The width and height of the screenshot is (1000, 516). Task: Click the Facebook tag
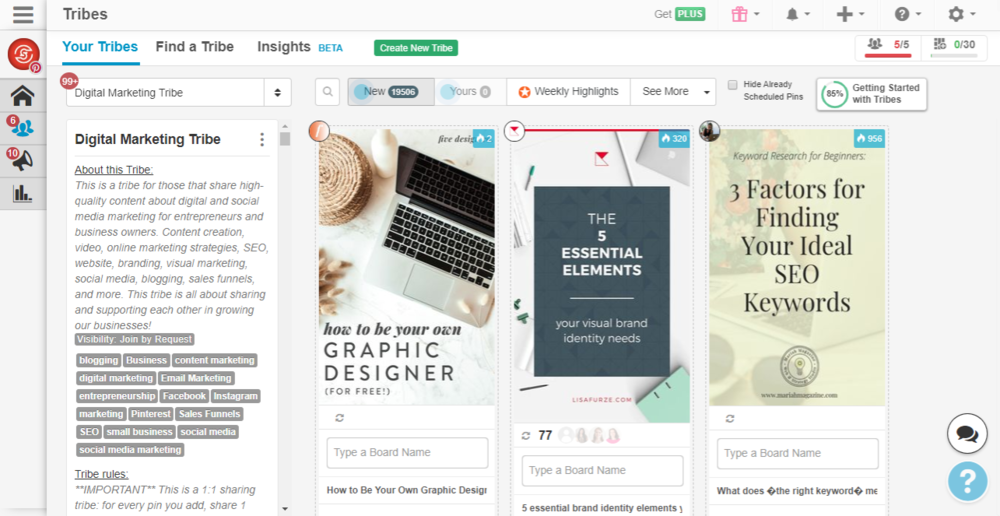click(x=184, y=396)
